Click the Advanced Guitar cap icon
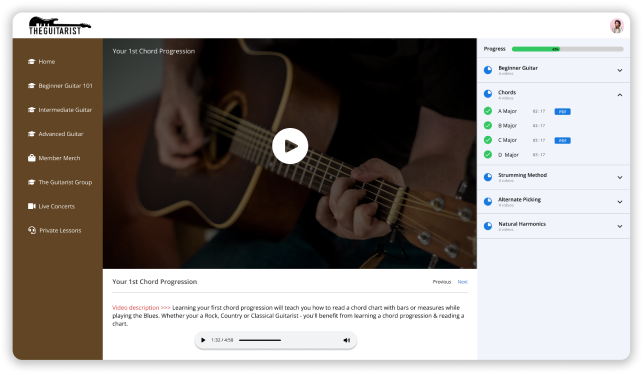643x375 pixels. pyautogui.click(x=31, y=134)
